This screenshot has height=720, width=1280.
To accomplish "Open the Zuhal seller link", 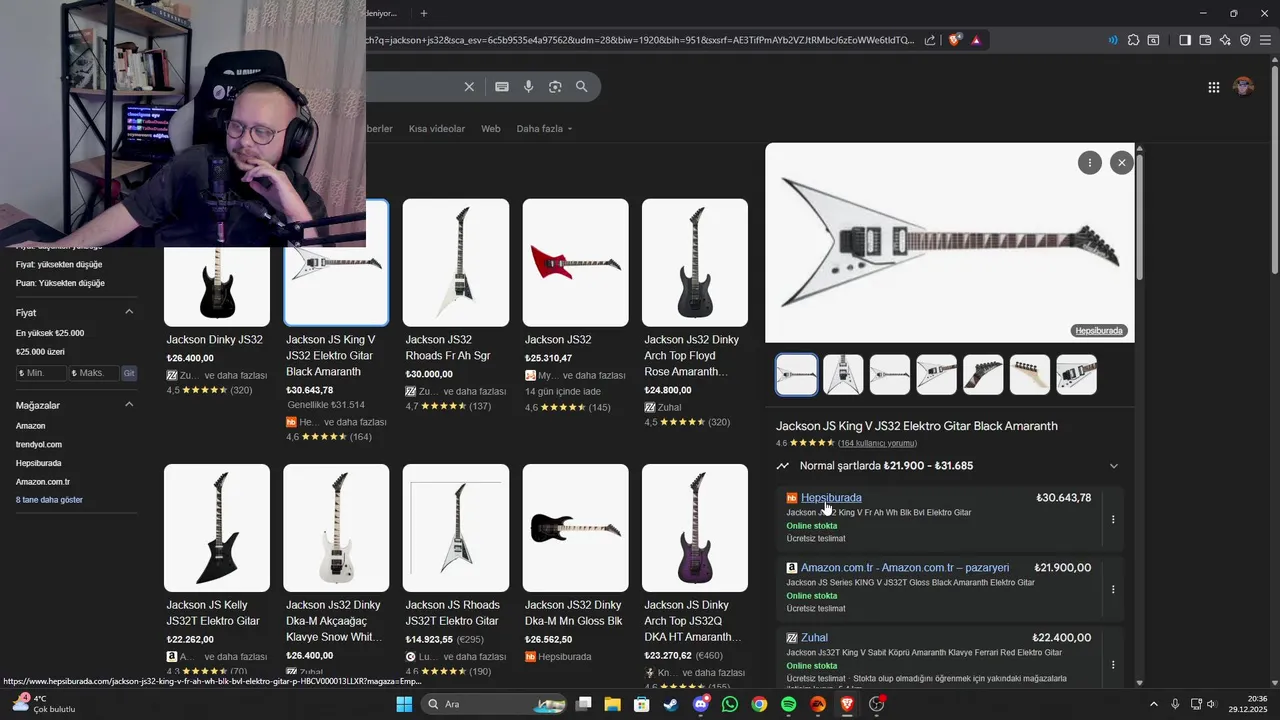I will tap(814, 637).
